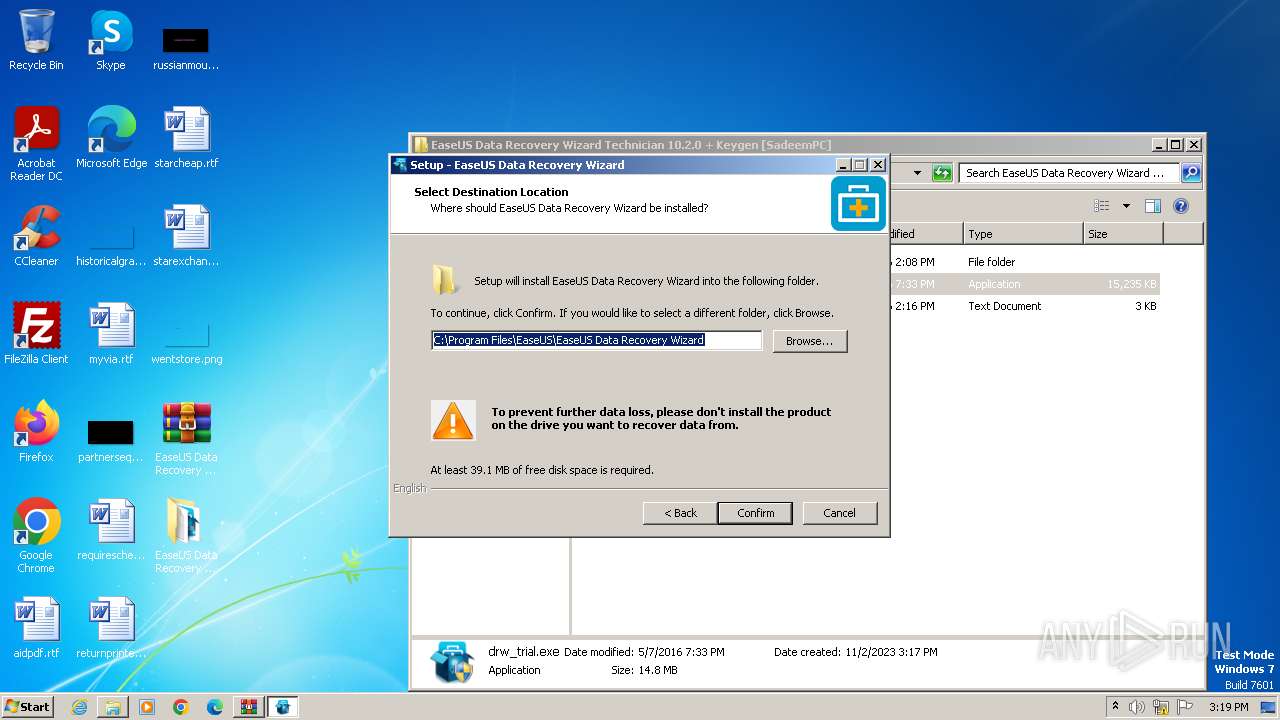Select the aidpdf.rtf document icon

click(36, 627)
